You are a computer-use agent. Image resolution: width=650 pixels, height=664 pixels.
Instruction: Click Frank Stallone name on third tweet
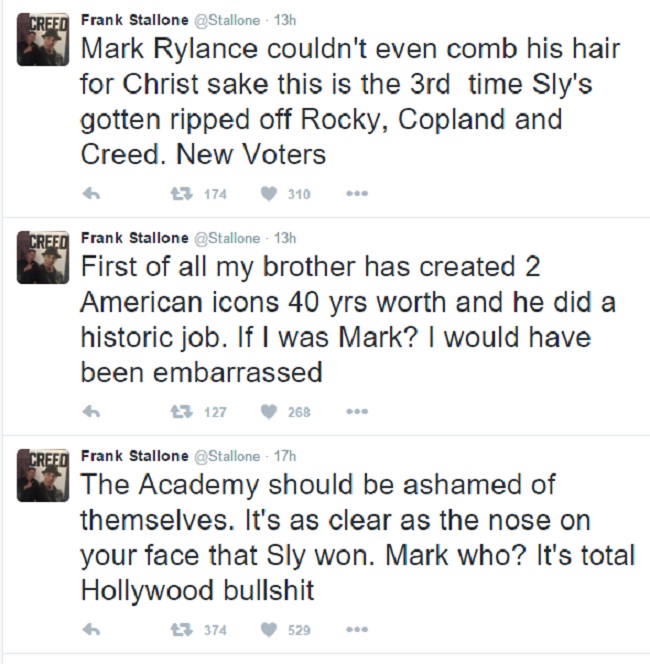pyautogui.click(x=133, y=455)
